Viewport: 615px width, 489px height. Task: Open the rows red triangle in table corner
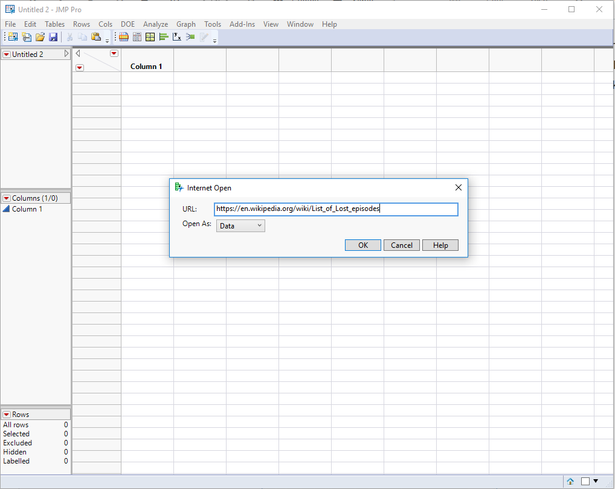point(80,67)
